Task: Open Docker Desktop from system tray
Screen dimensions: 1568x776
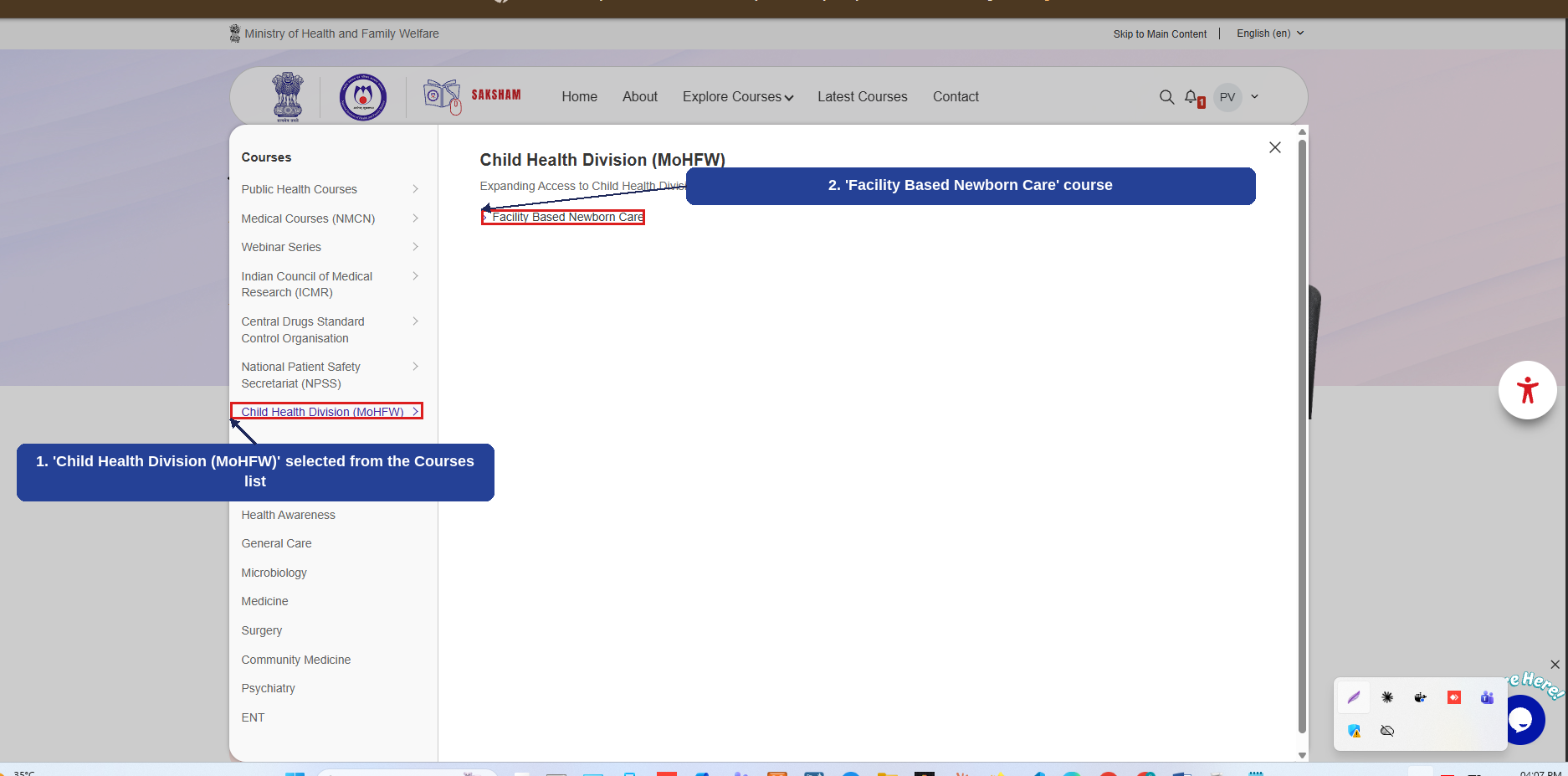Action: (x=1421, y=697)
